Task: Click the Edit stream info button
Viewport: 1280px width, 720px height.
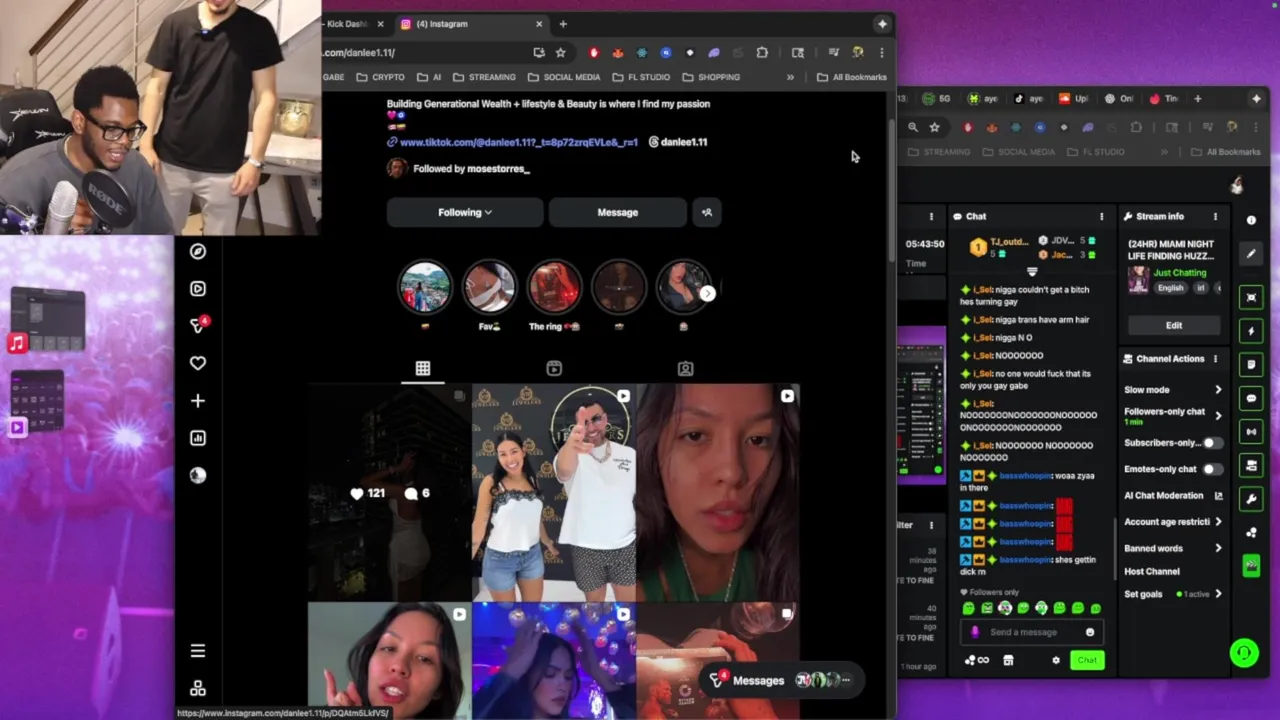Action: (1174, 325)
